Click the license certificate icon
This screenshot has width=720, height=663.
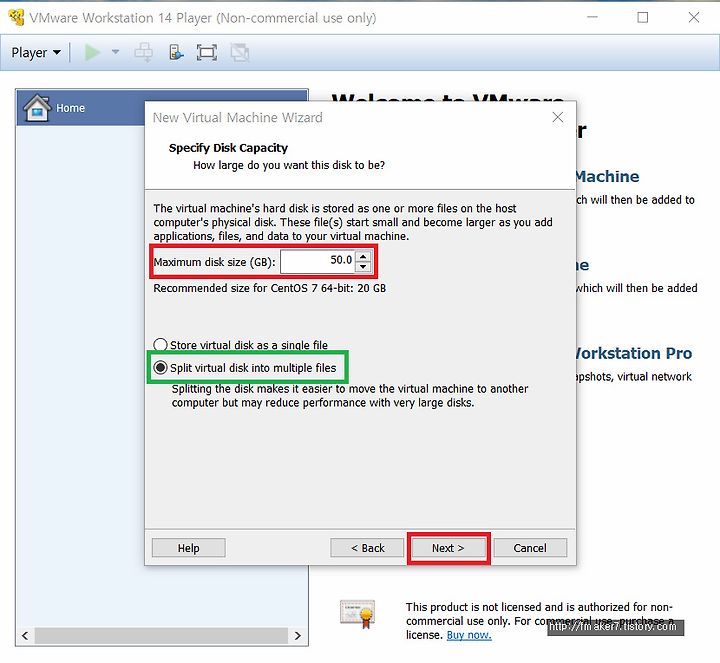pos(358,613)
